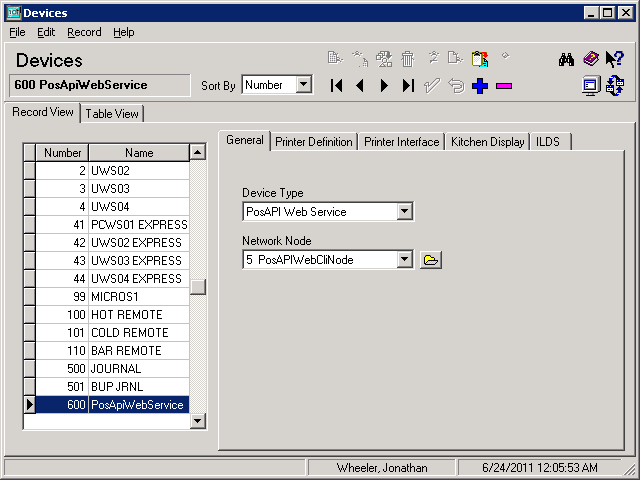Open the Help menu

click(124, 32)
